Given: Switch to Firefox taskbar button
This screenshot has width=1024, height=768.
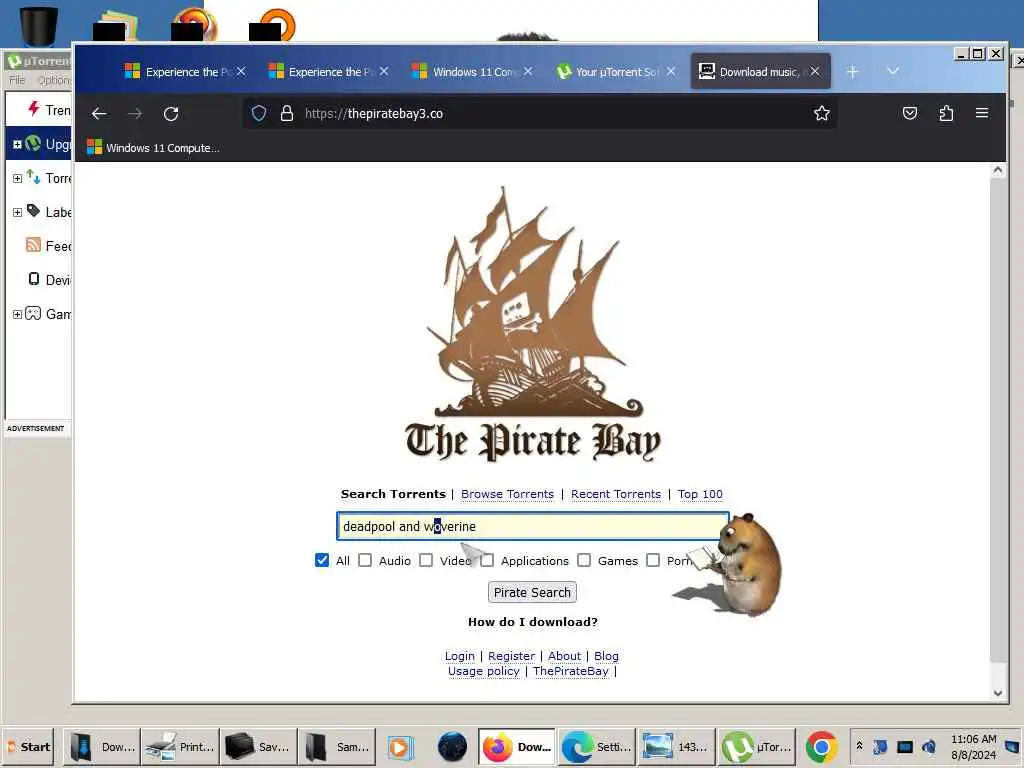Looking at the screenshot, I should pos(517,747).
